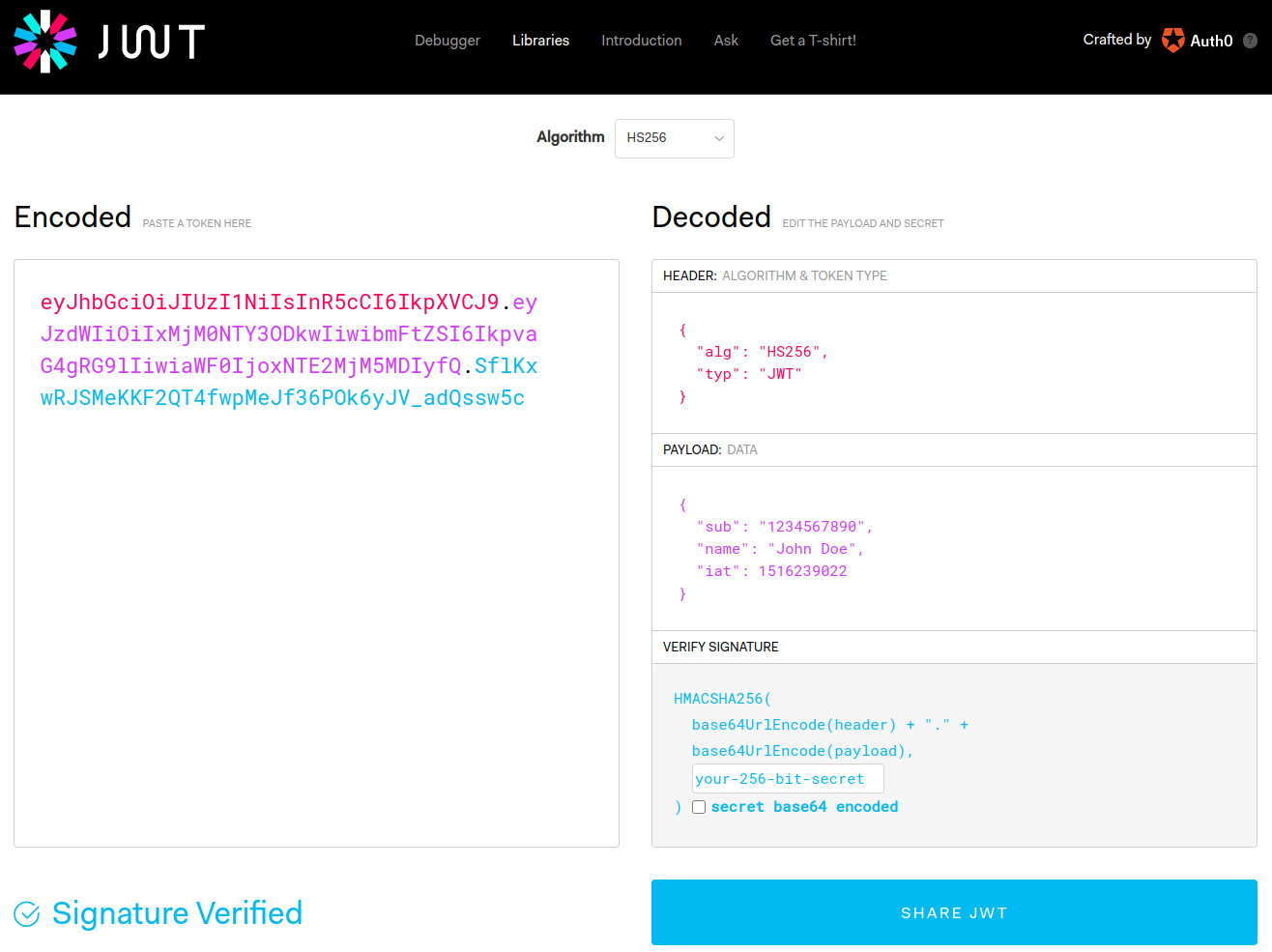The height and width of the screenshot is (952, 1272).
Task: Click the EDIT THE PAYLOAD AND SECRET hint
Action: [863, 223]
